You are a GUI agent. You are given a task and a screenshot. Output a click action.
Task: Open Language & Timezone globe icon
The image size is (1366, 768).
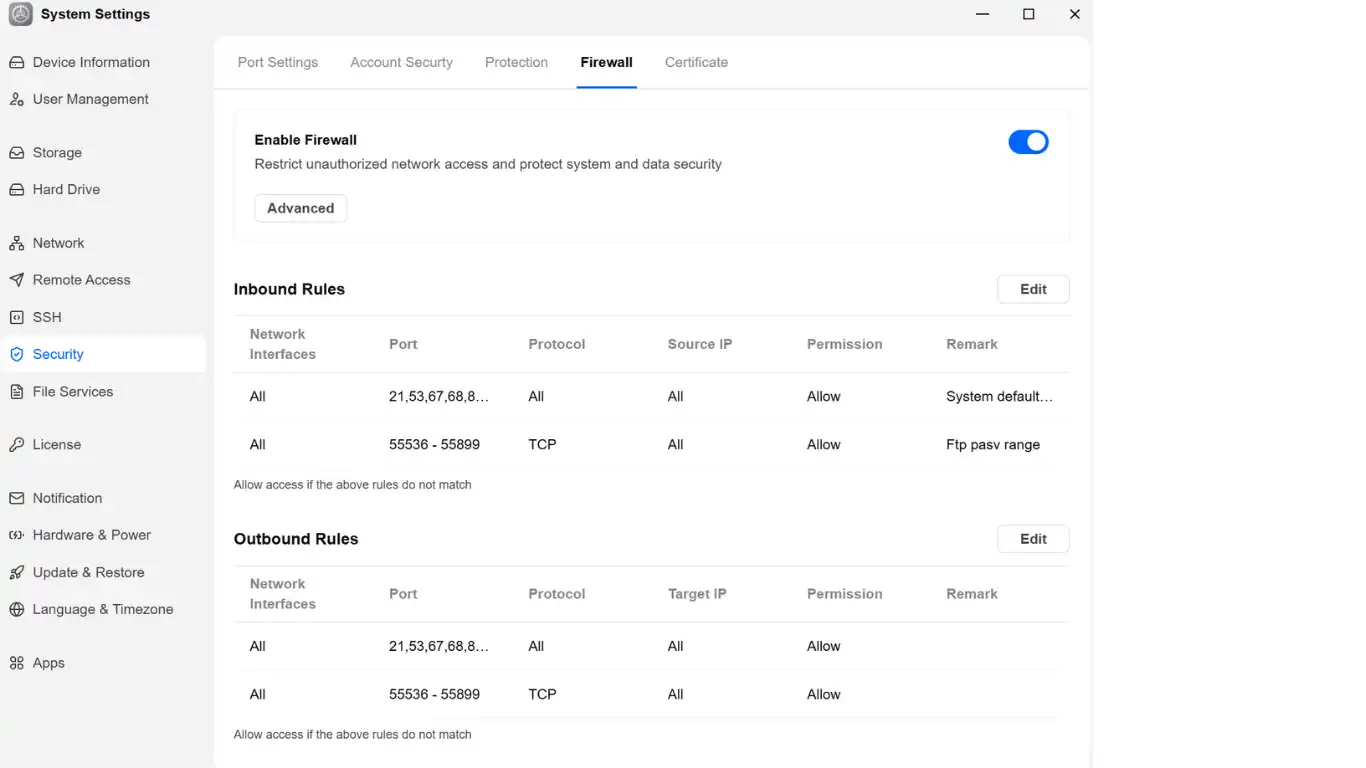coord(16,609)
